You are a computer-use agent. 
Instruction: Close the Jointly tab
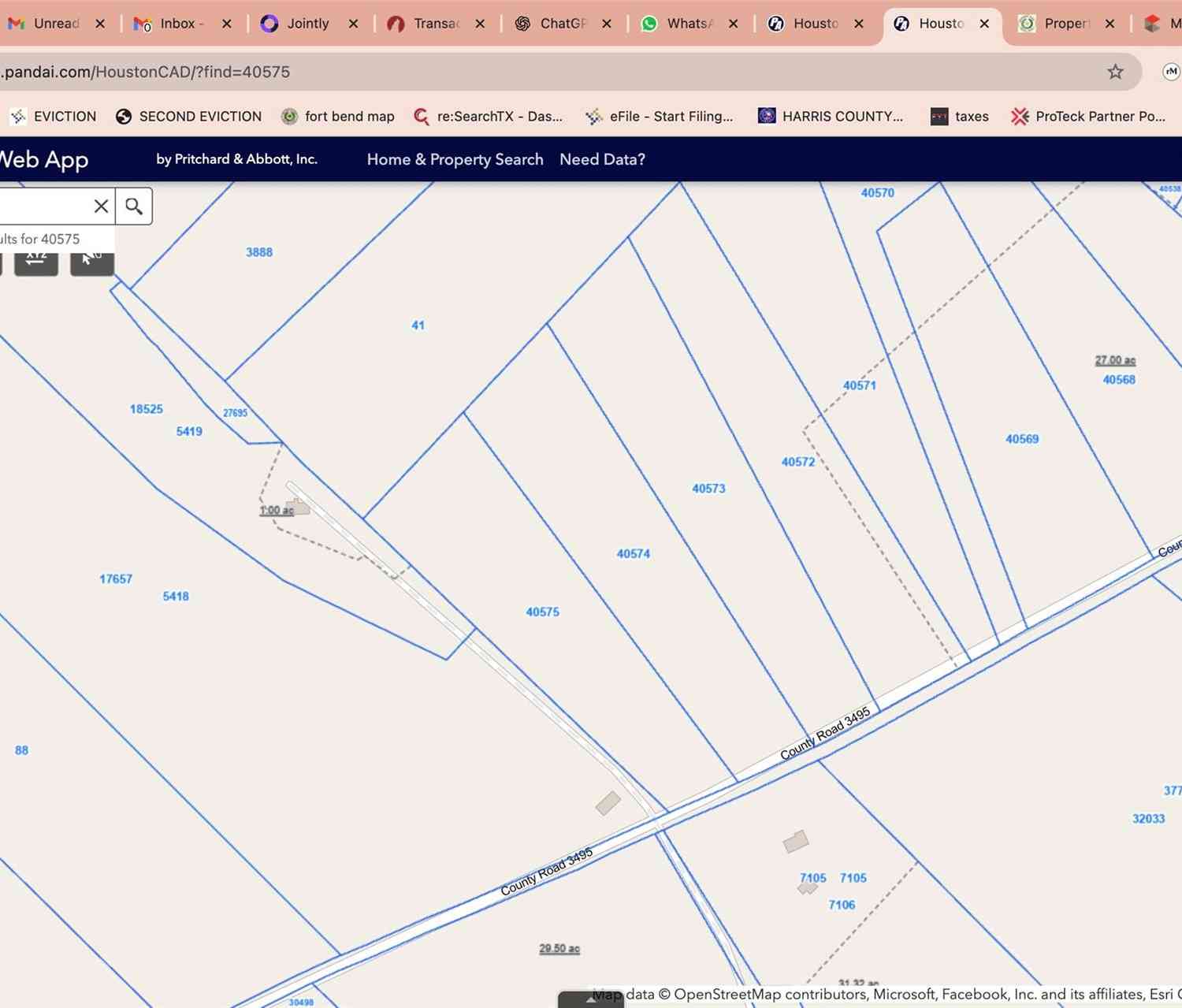[353, 24]
